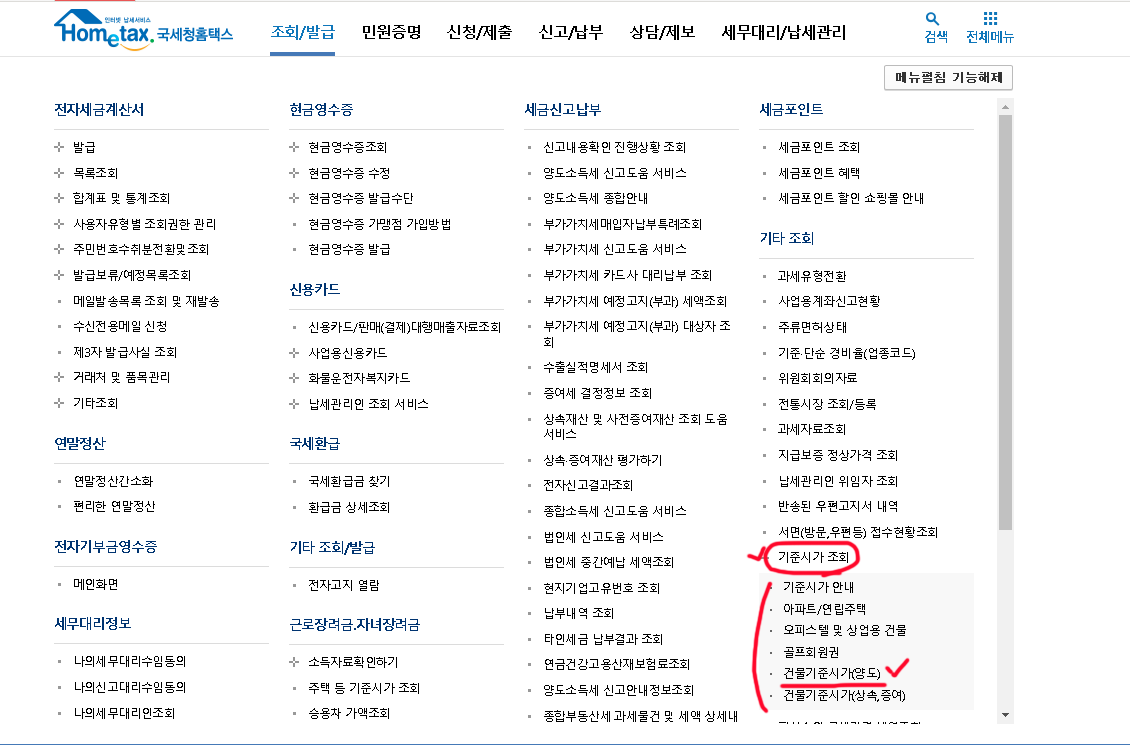
Task: Open 양도소득세 신고도움 서비스
Action: pyautogui.click(x=615, y=173)
